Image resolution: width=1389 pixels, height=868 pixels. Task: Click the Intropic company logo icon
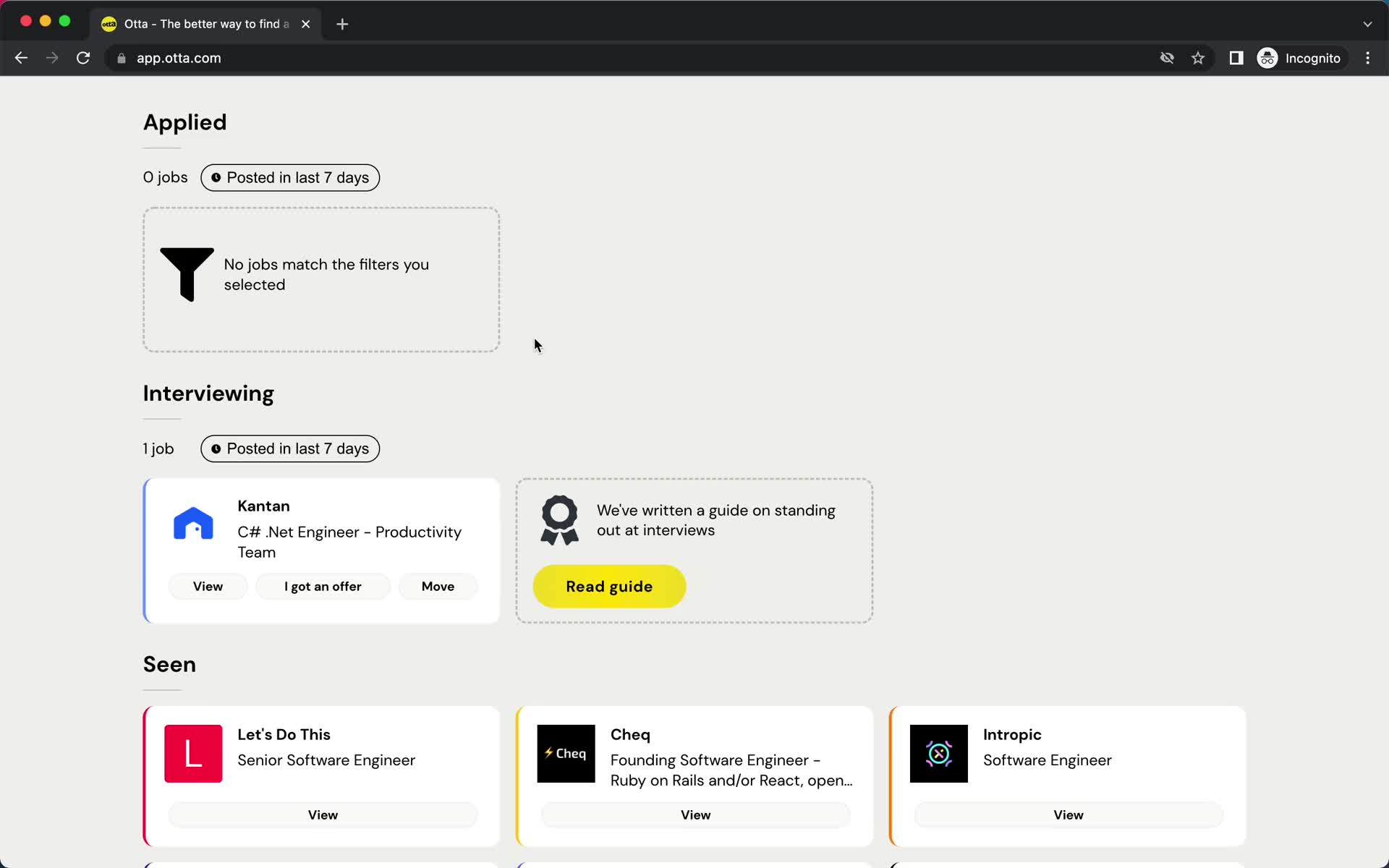[939, 753]
